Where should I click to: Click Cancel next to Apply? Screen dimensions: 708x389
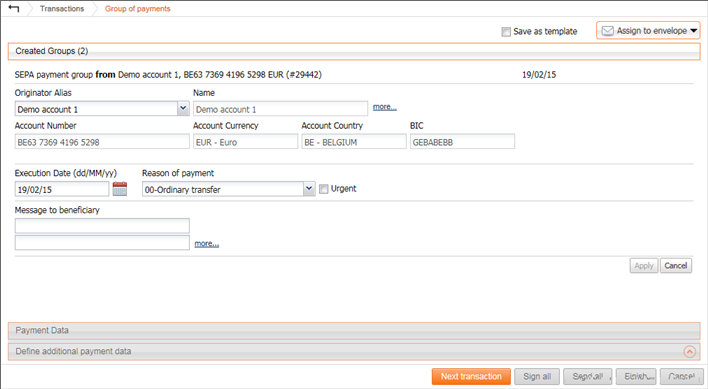pos(675,266)
